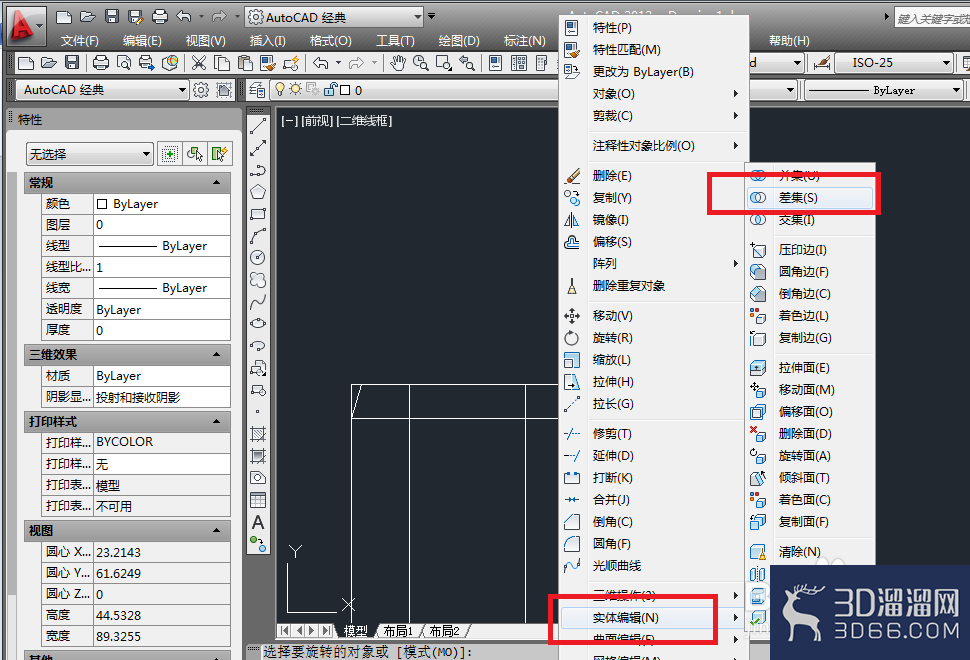Viewport: 970px width, 660px height.
Task: Open the 帮助(H) menu
Action: tap(789, 41)
